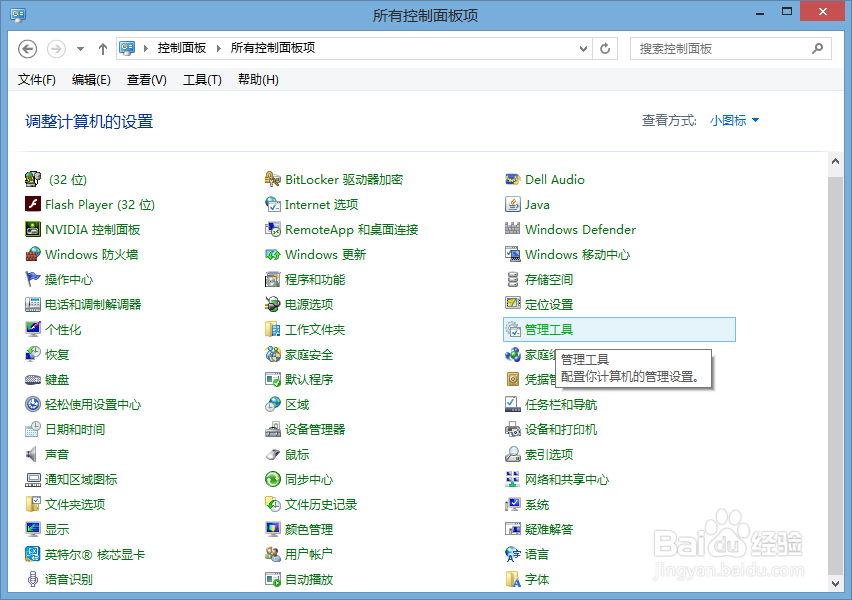This screenshot has width=852, height=600.
Task: Open the 查看方式 小图标 dropdown
Action: click(x=734, y=120)
